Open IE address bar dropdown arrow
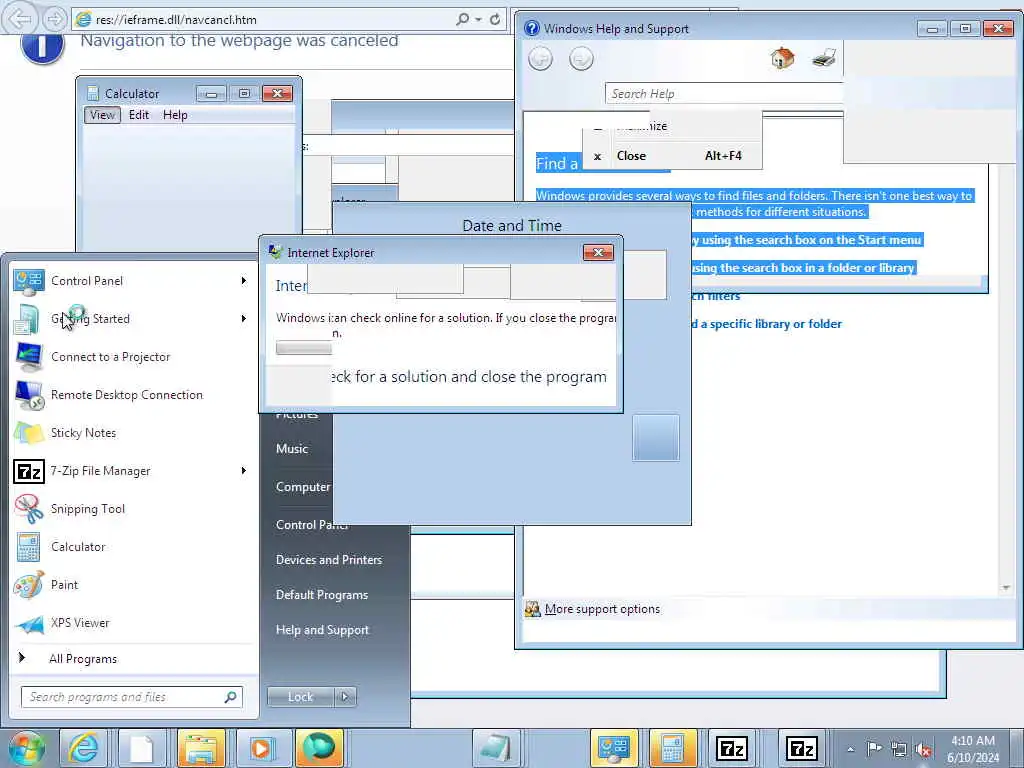 [x=479, y=20]
